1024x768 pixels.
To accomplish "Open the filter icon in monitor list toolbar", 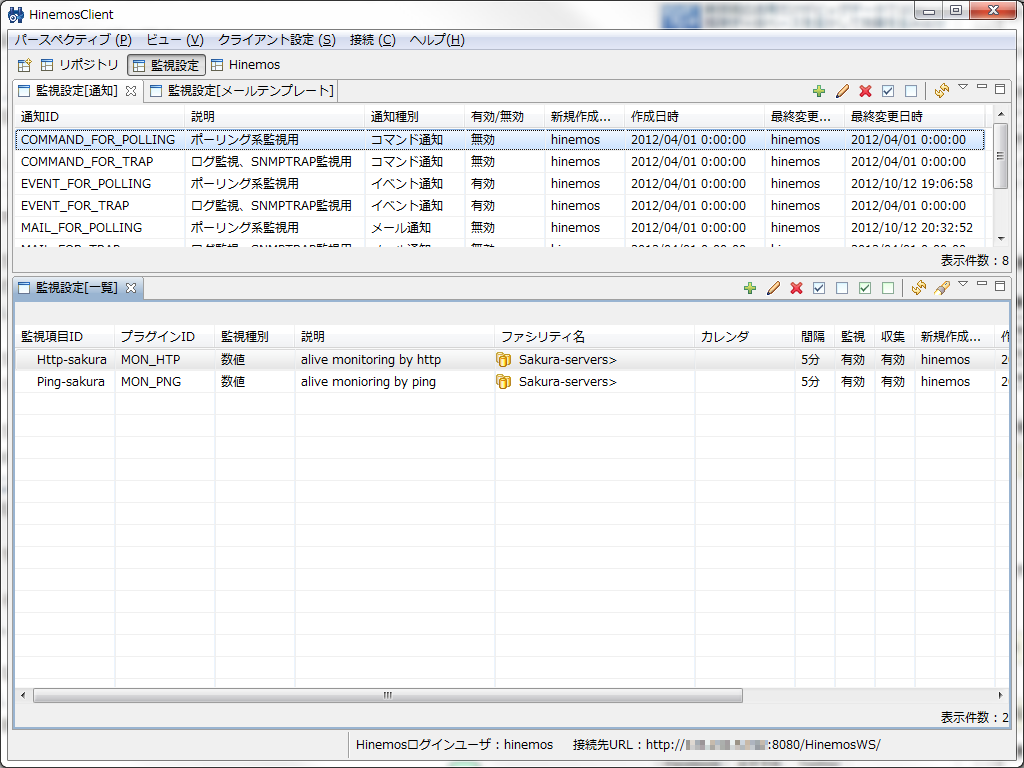I will [941, 288].
